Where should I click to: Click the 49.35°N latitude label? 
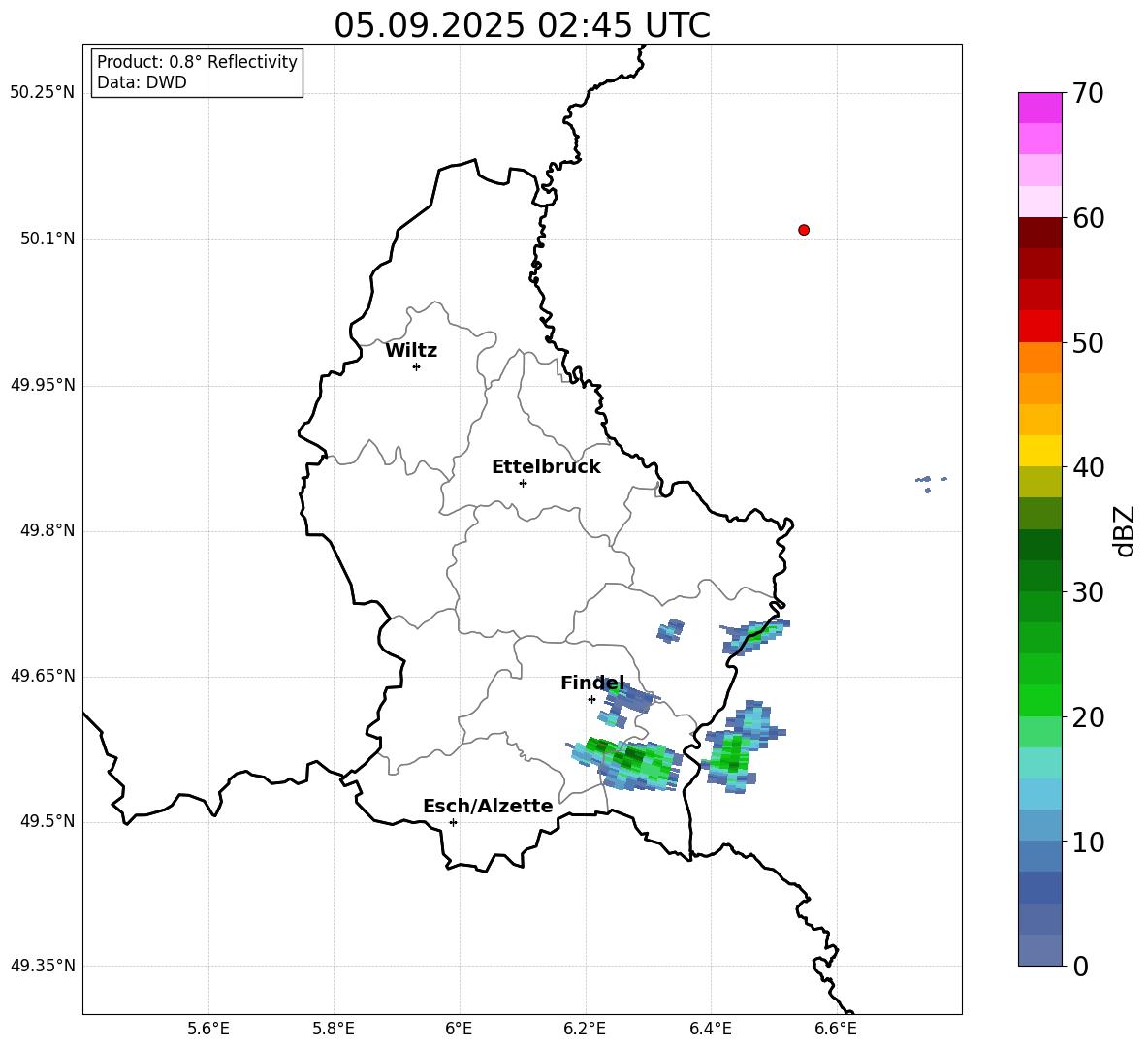(43, 966)
